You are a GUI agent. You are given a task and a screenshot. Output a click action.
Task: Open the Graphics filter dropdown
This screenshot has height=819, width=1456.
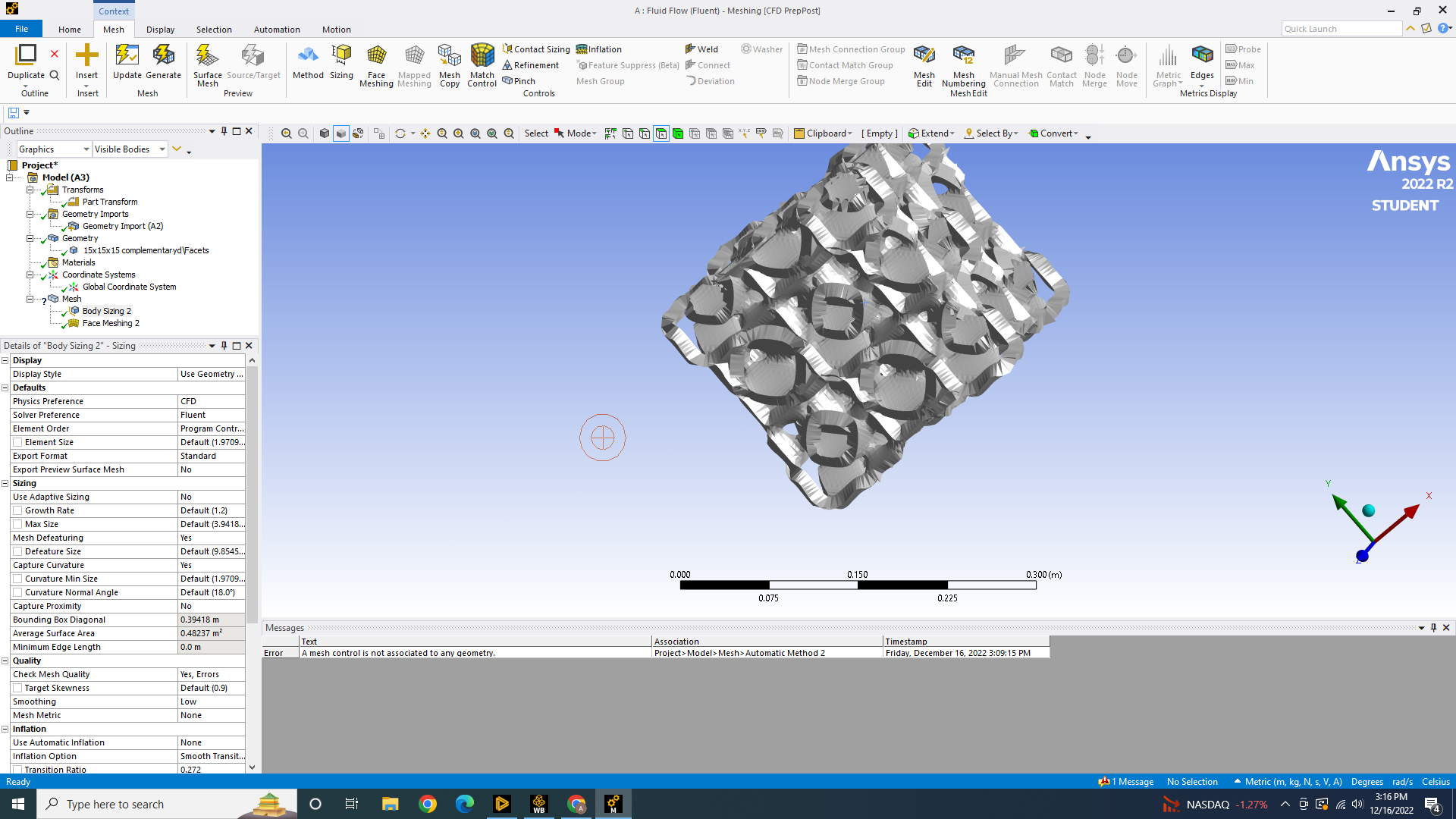coord(54,149)
